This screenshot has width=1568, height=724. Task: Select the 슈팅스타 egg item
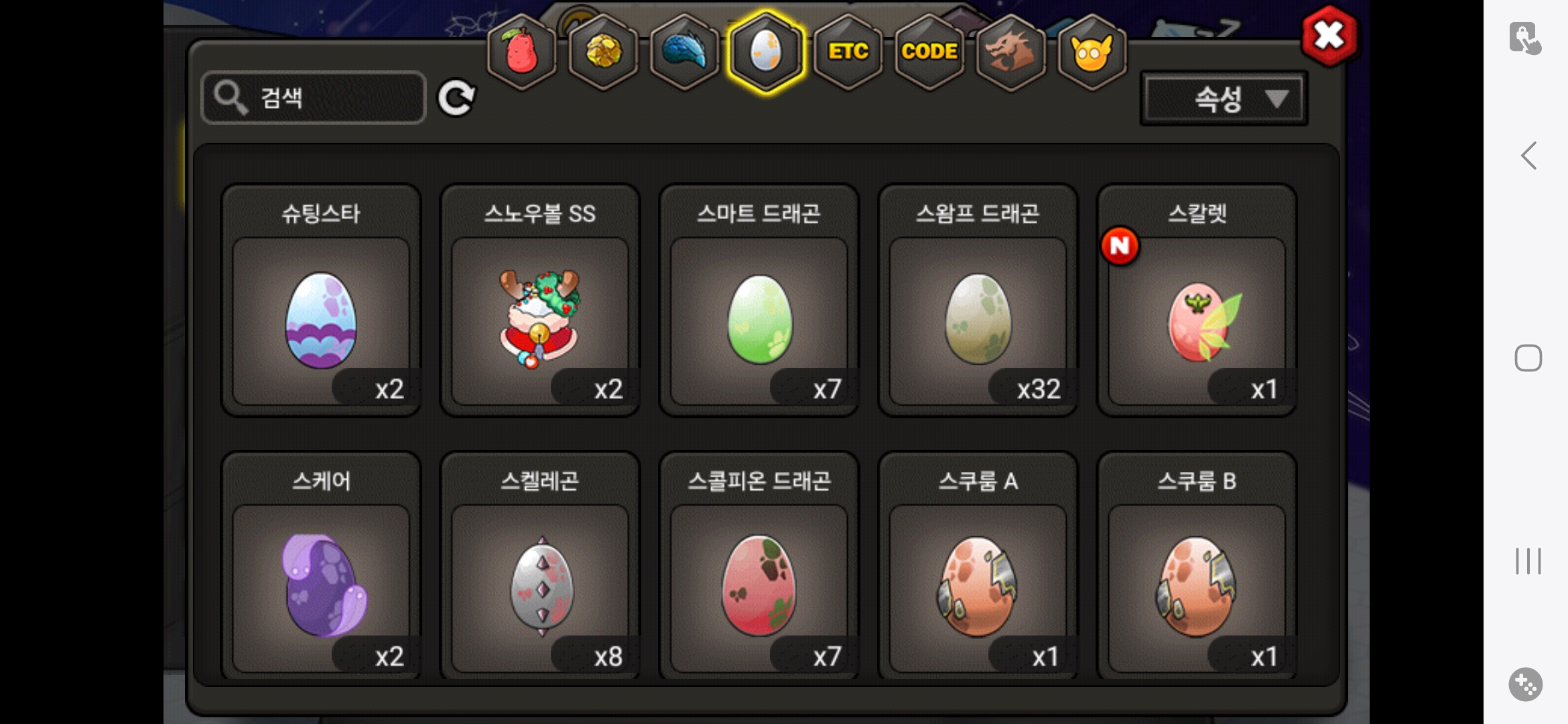321,300
